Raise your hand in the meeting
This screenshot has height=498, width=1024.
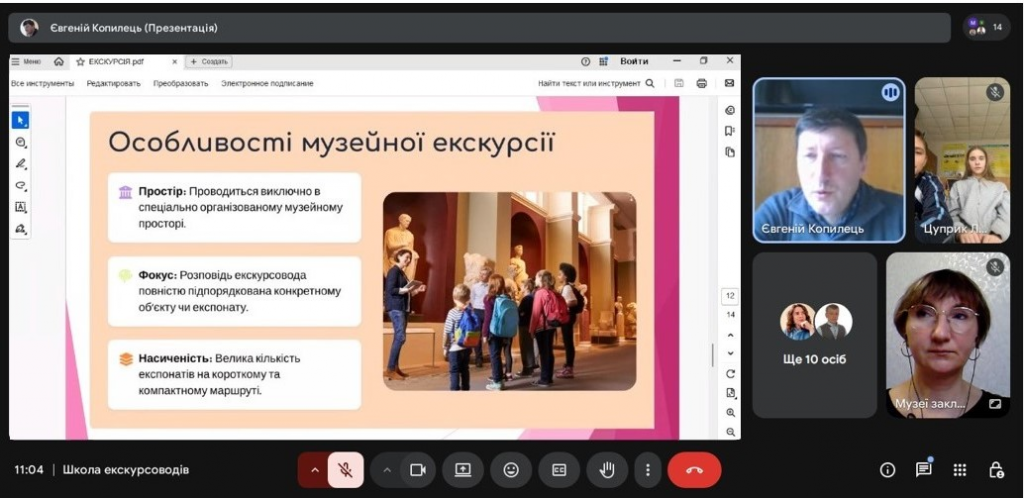coord(606,470)
